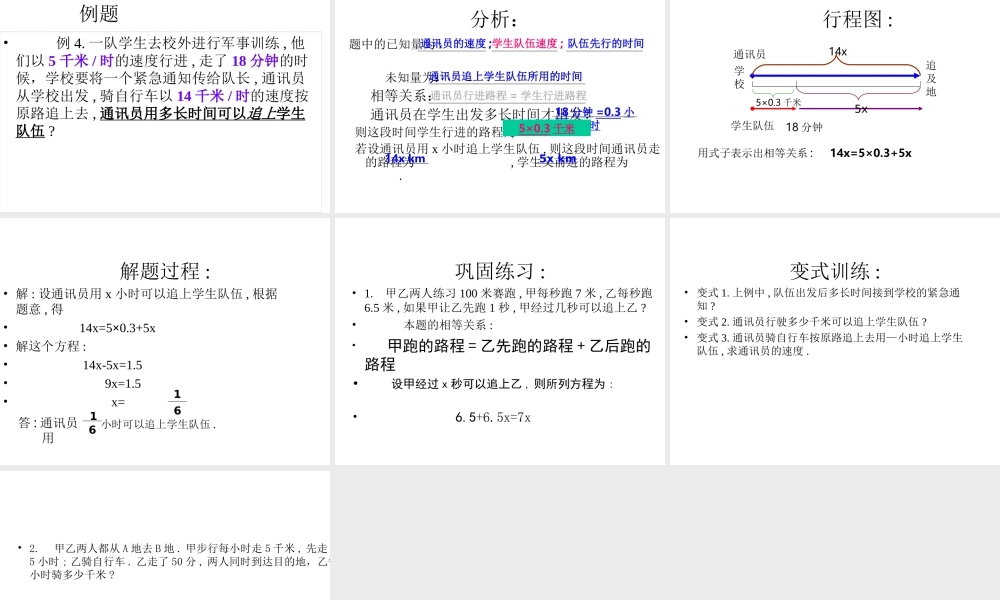The image size is (1000, 600).
Task: Click the '通讯员' label in the diagram
Action: 749,55
